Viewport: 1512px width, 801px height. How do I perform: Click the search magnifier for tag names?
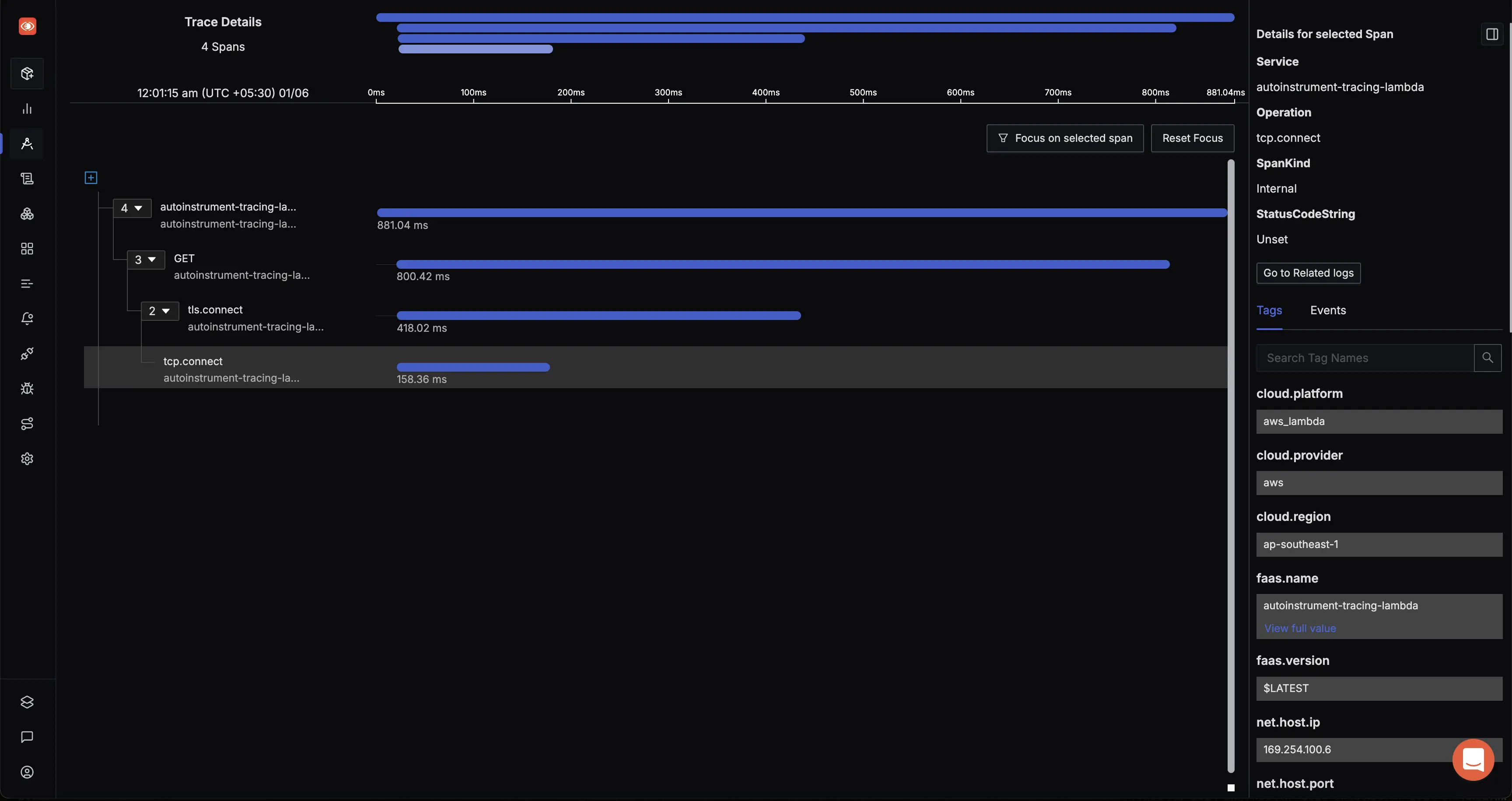(1487, 358)
